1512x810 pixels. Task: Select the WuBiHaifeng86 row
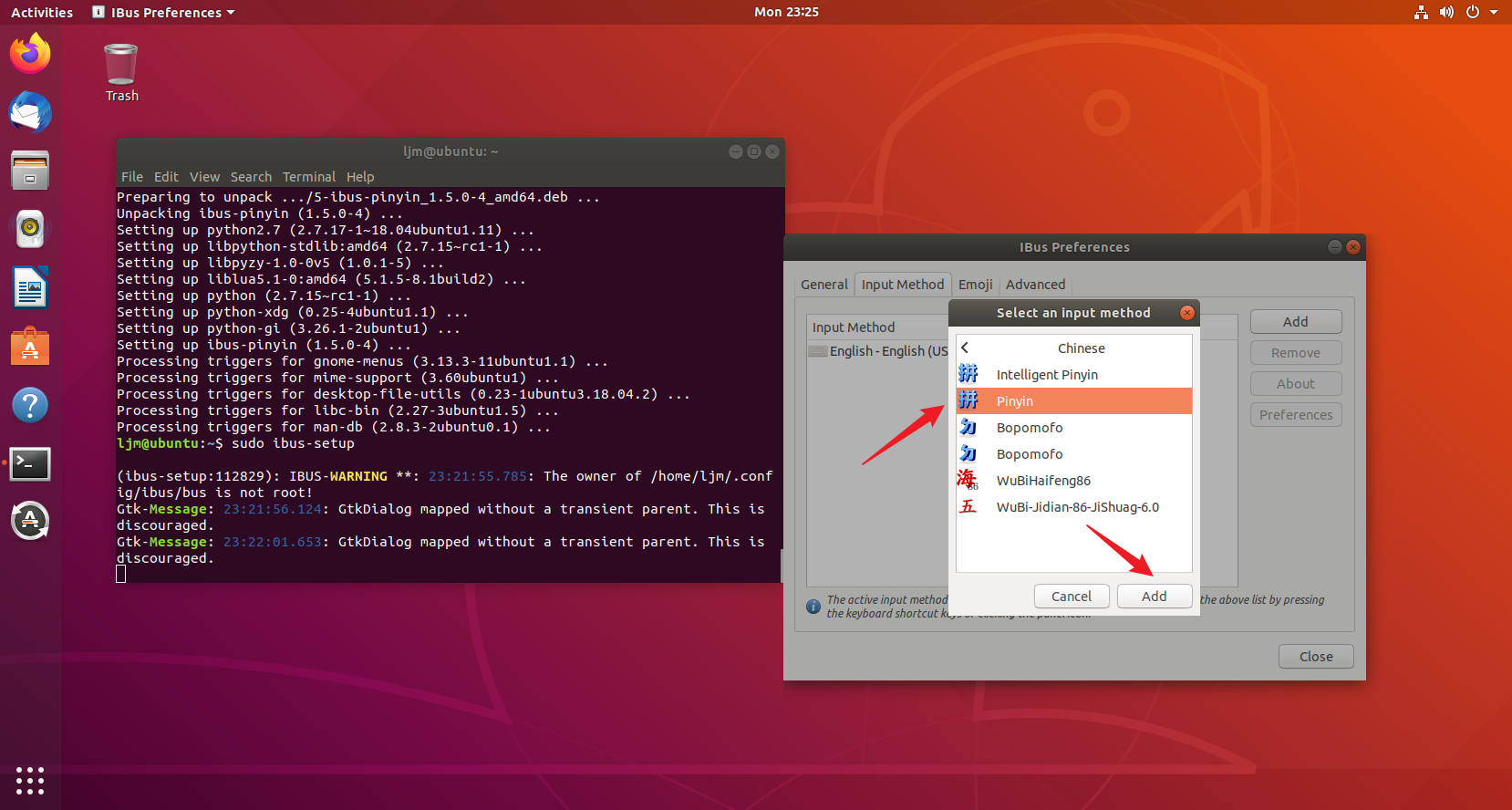(1074, 480)
